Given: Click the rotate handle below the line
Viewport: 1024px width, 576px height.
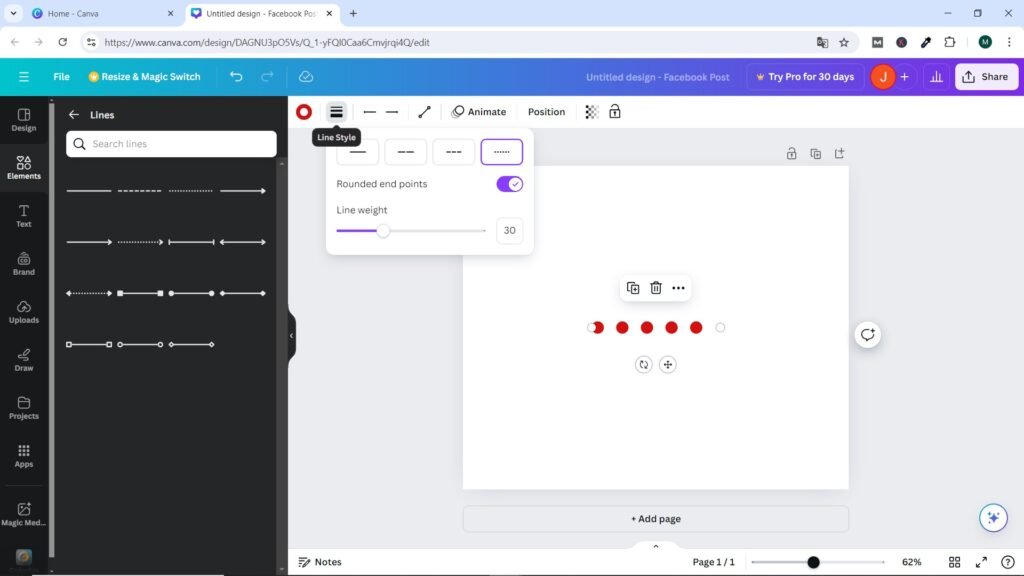Looking at the screenshot, I should click(x=643, y=365).
